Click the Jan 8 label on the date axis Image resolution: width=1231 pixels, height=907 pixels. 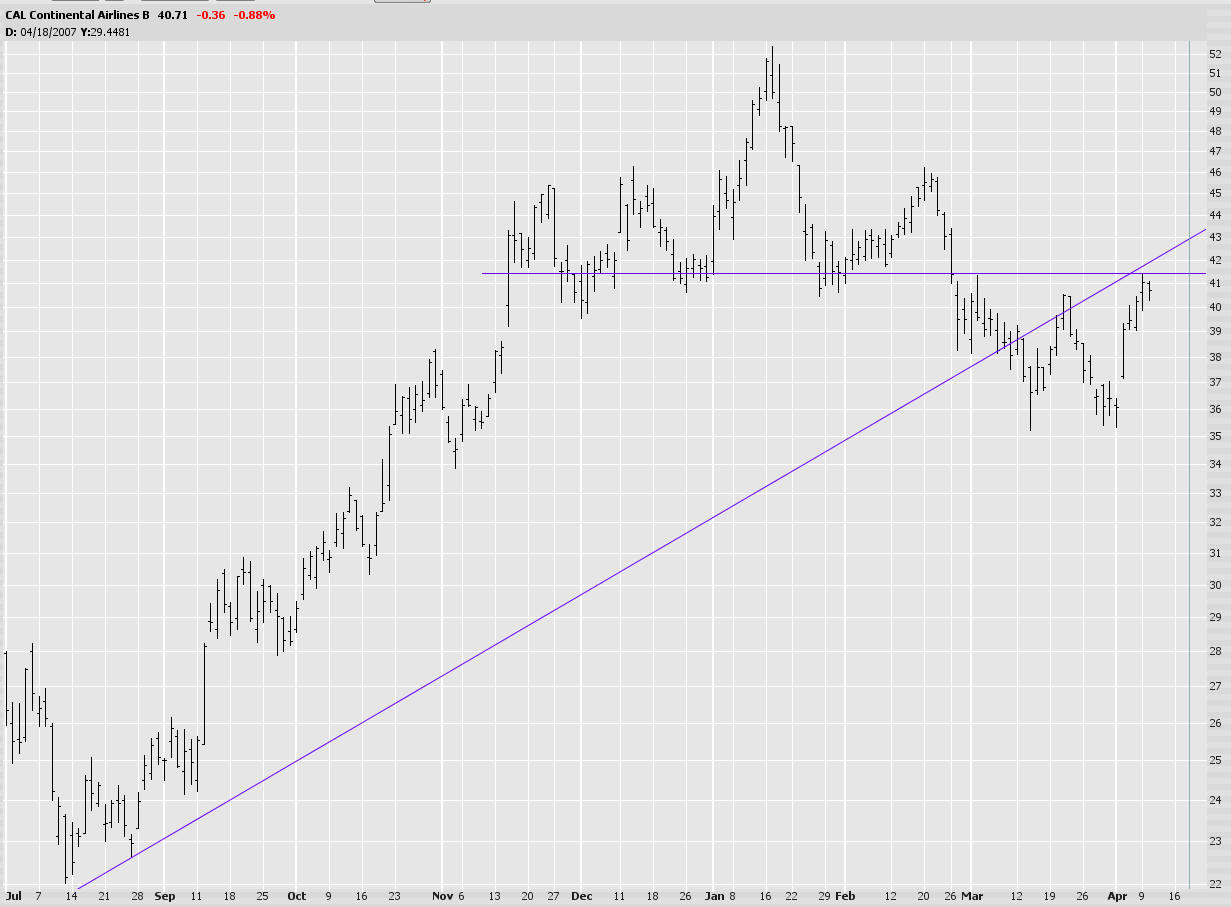721,896
